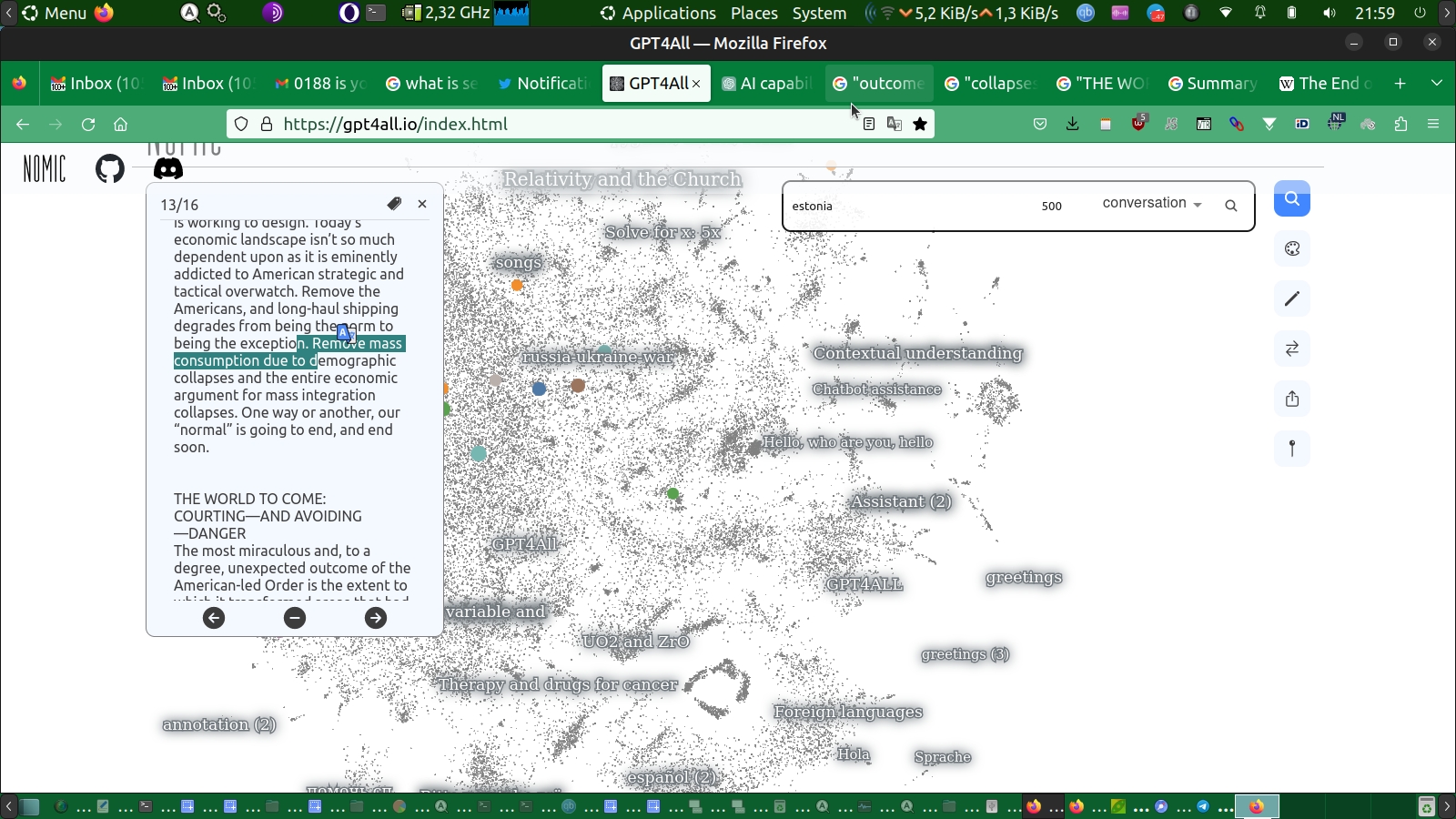Expand the list all tabs chevron
Screen dimensions: 1456x819
1437,83
